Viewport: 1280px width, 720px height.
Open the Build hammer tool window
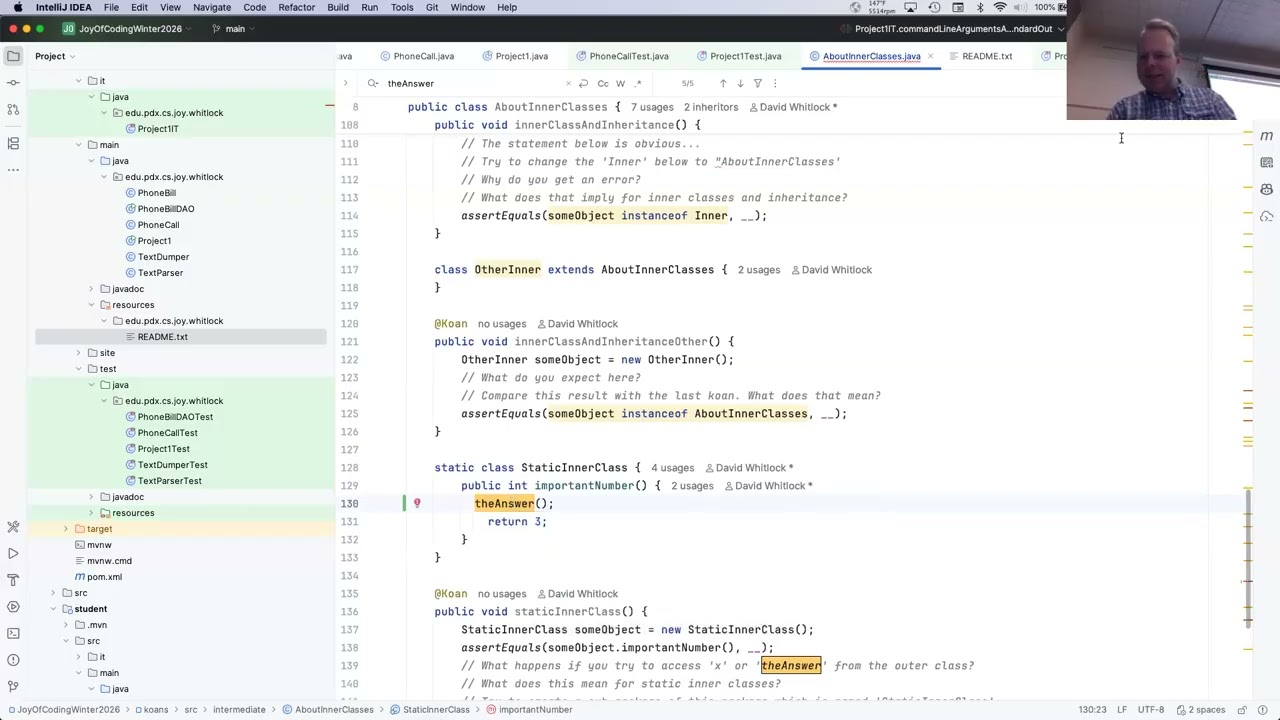pos(13,580)
